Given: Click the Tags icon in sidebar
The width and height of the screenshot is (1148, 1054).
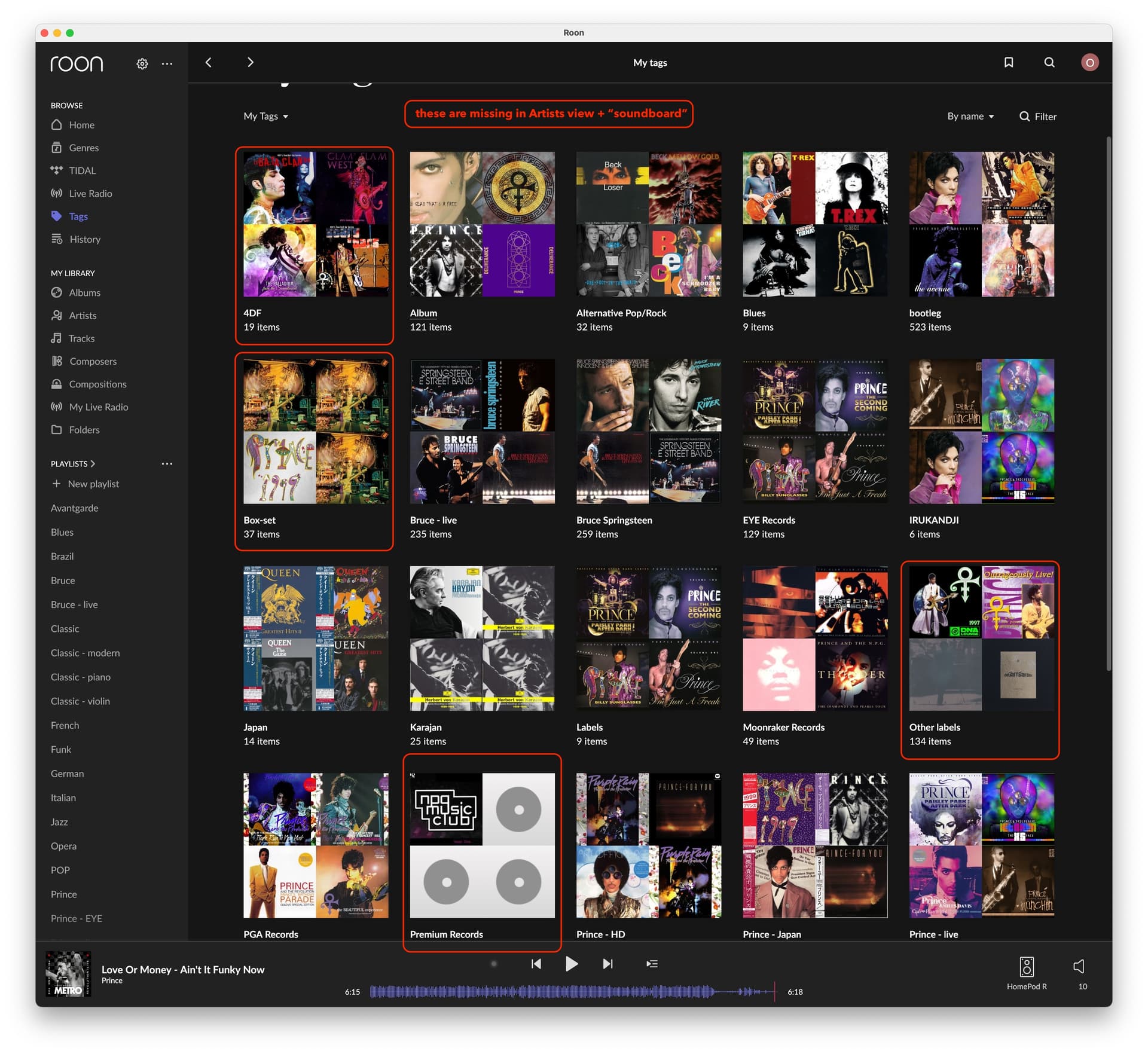Looking at the screenshot, I should click(x=57, y=216).
